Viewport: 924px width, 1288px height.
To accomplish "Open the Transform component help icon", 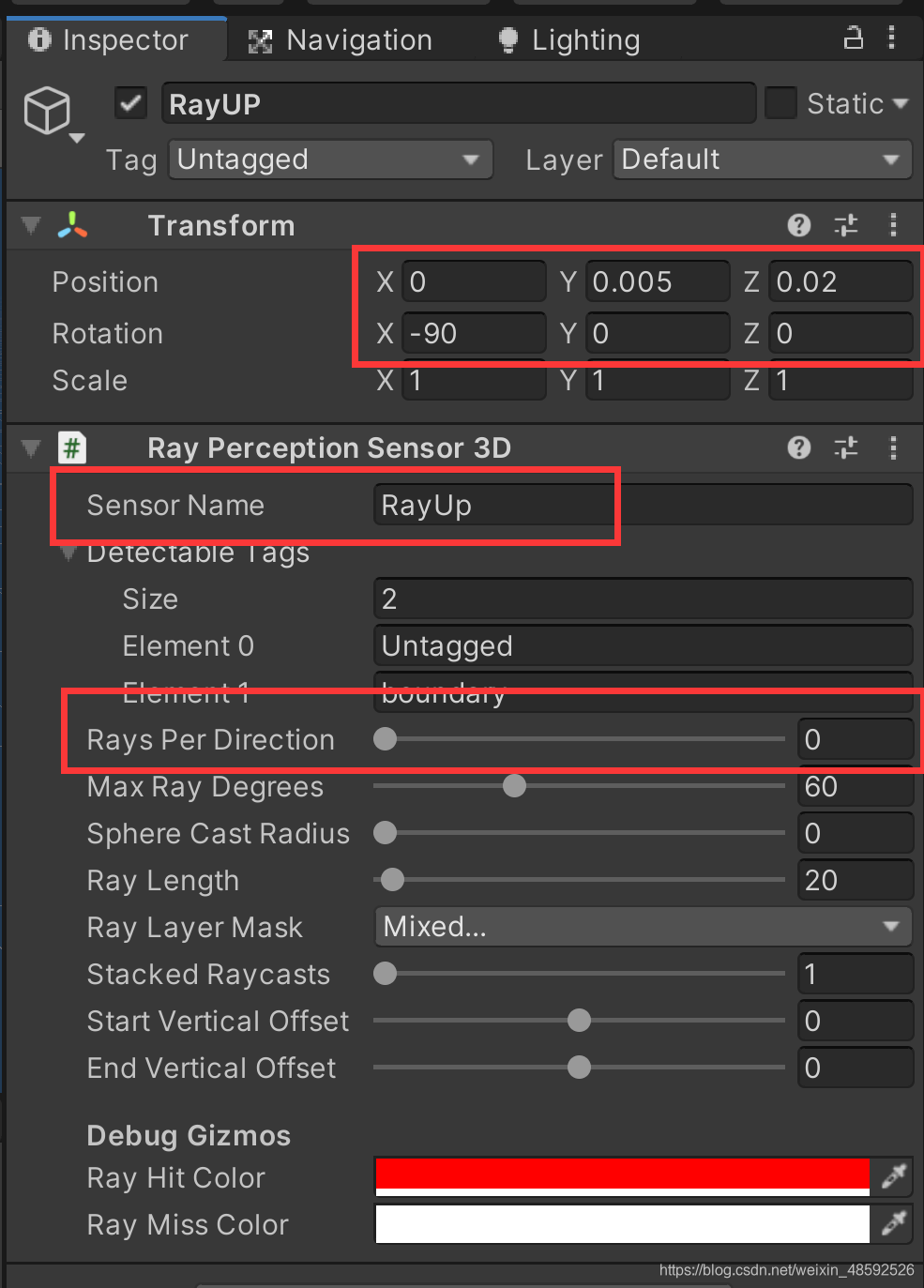I will click(798, 225).
